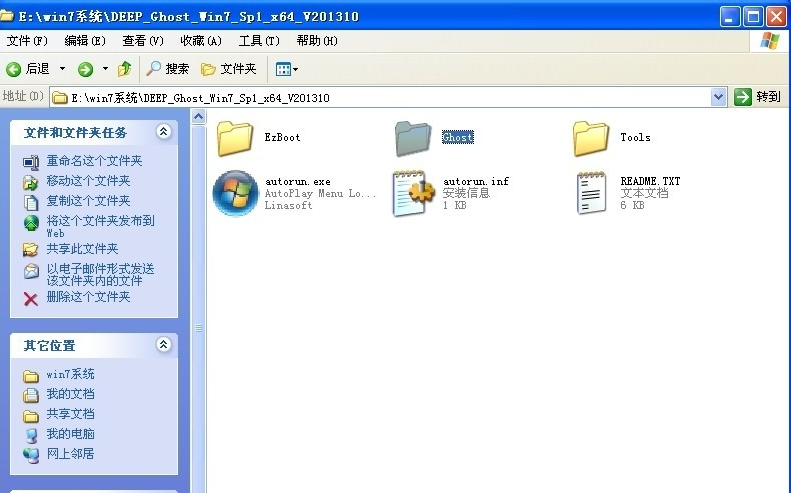Click the win7系统 folder icon in sidebar
791x493 pixels.
pyautogui.click(x=31, y=376)
